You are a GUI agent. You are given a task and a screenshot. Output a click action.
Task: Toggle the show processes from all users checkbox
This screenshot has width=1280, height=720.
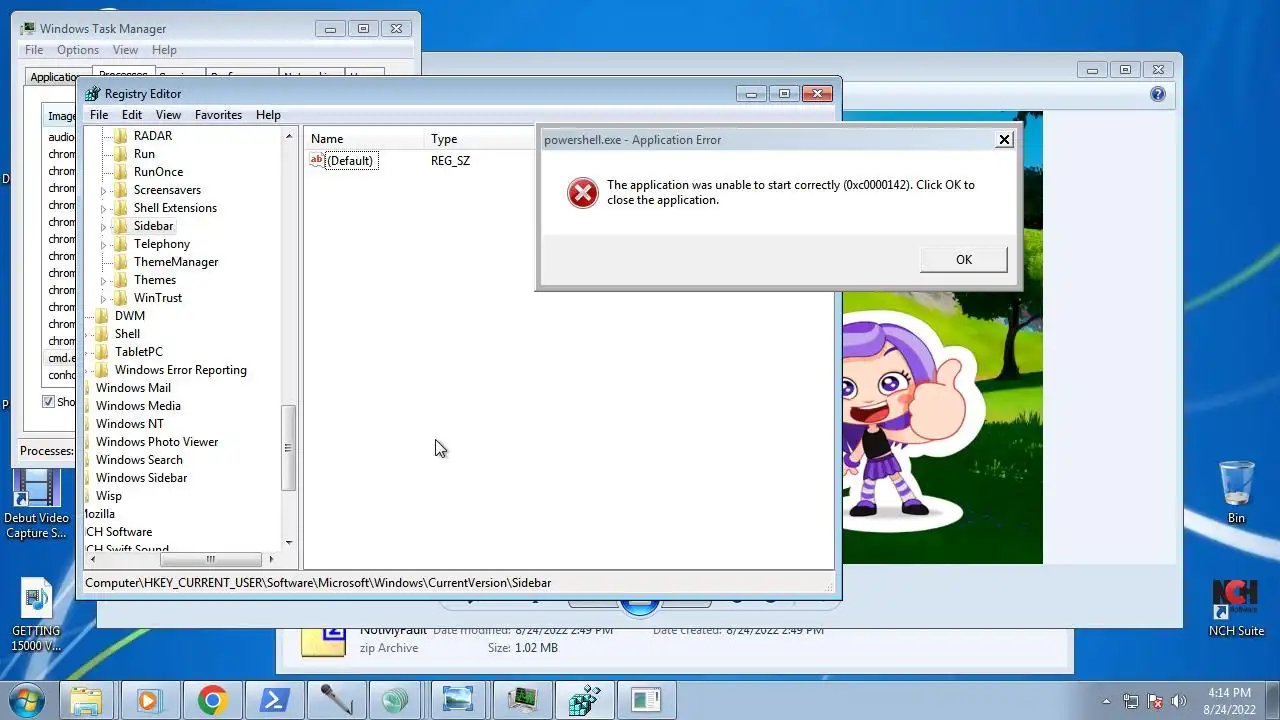click(x=48, y=401)
